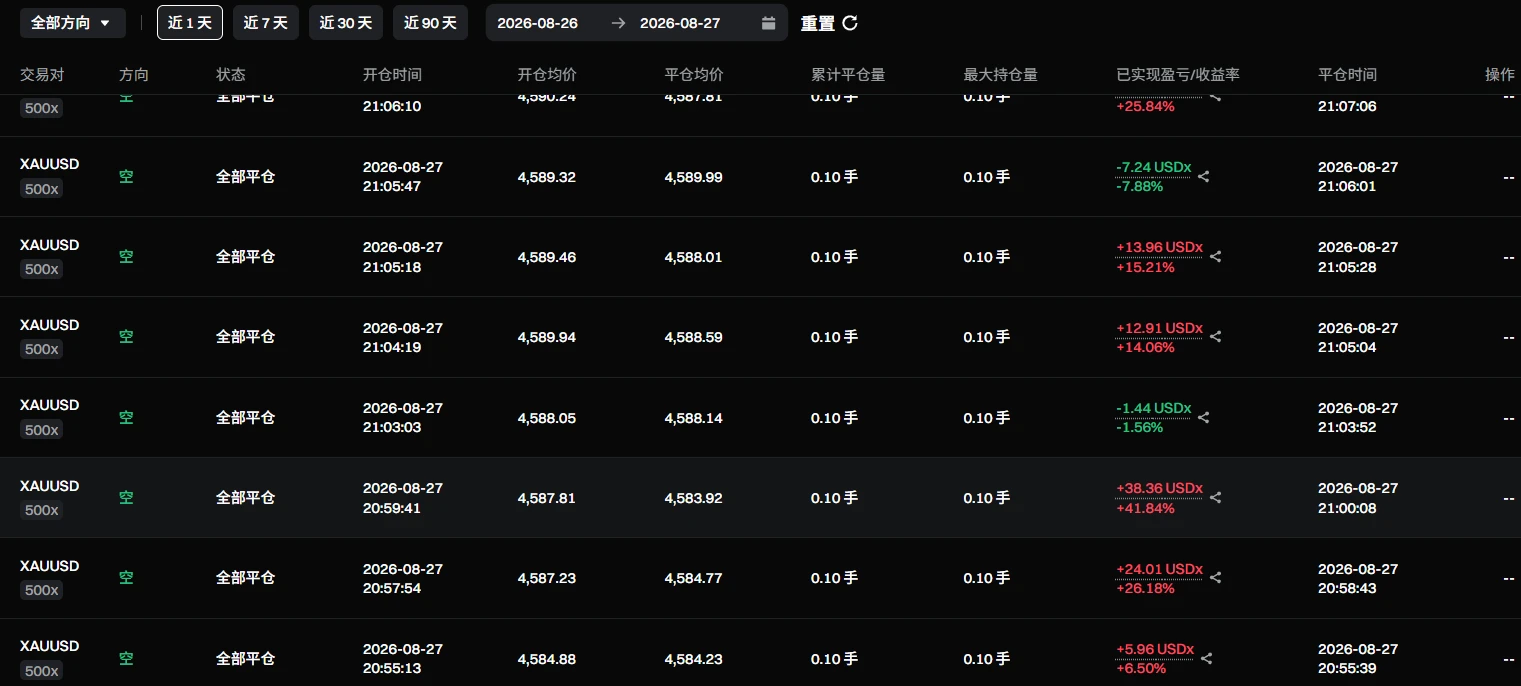Share the +12.91 USDx trade
1521x686 pixels.
1216,337
